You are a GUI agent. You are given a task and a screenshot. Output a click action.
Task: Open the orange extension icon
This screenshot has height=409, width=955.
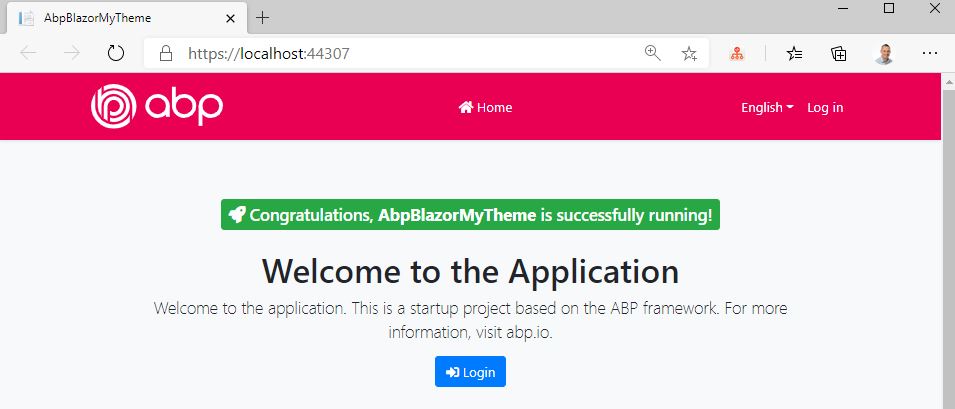(738, 54)
